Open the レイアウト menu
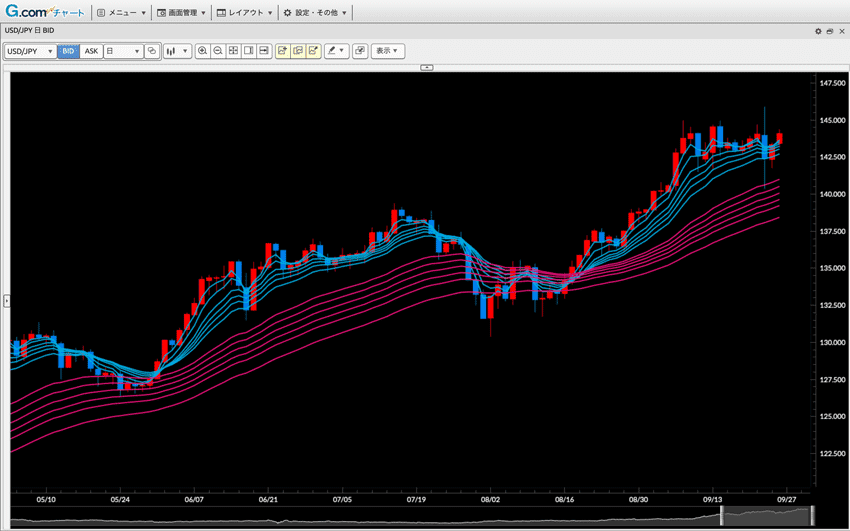This screenshot has height=531, width=850. (244, 12)
